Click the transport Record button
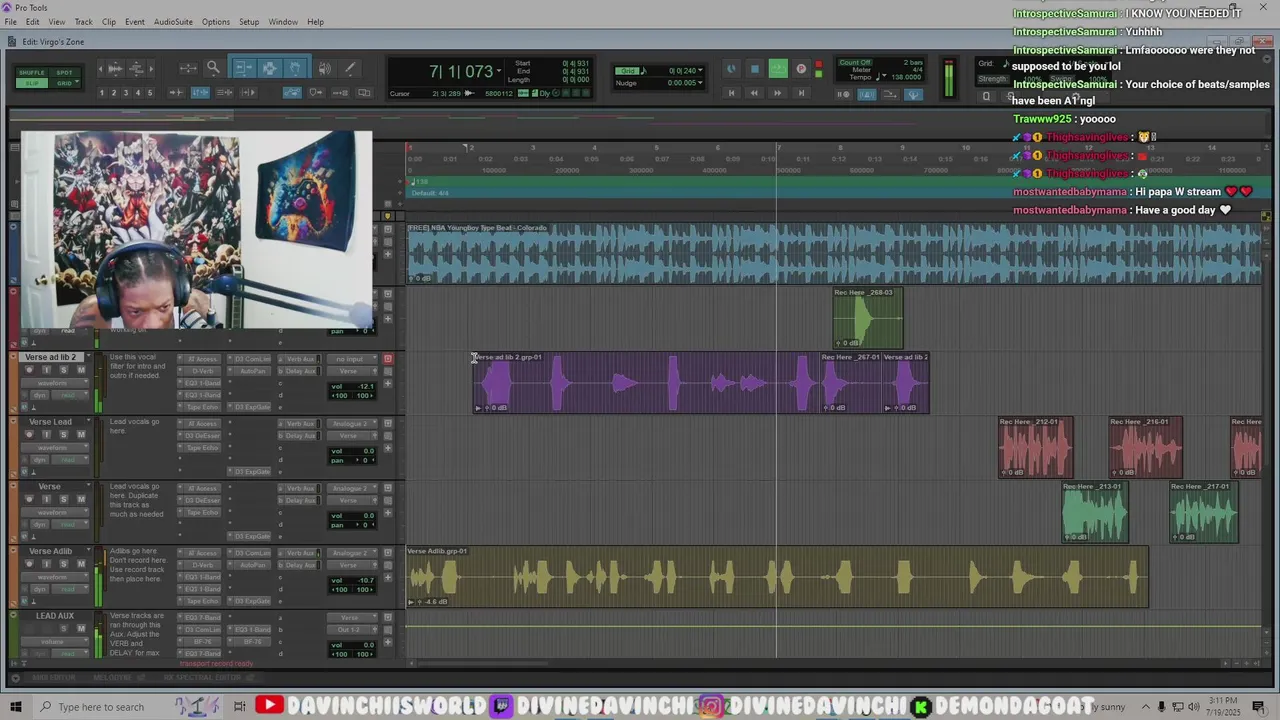 point(801,69)
